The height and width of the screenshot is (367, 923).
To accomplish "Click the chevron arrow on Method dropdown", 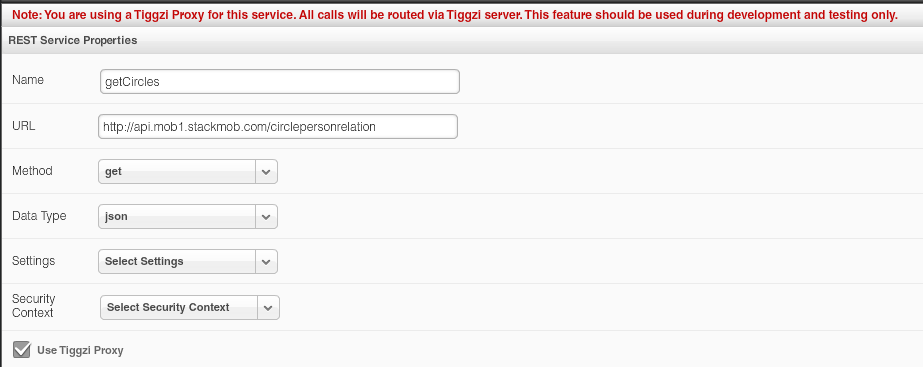I will (266, 171).
